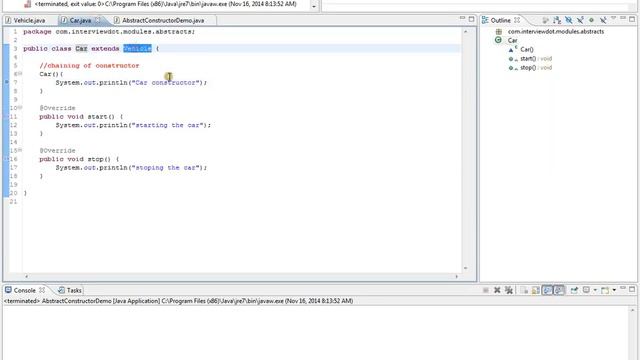The image size is (640, 360).
Task: Maximize the editor area
Action: click(x=471, y=19)
